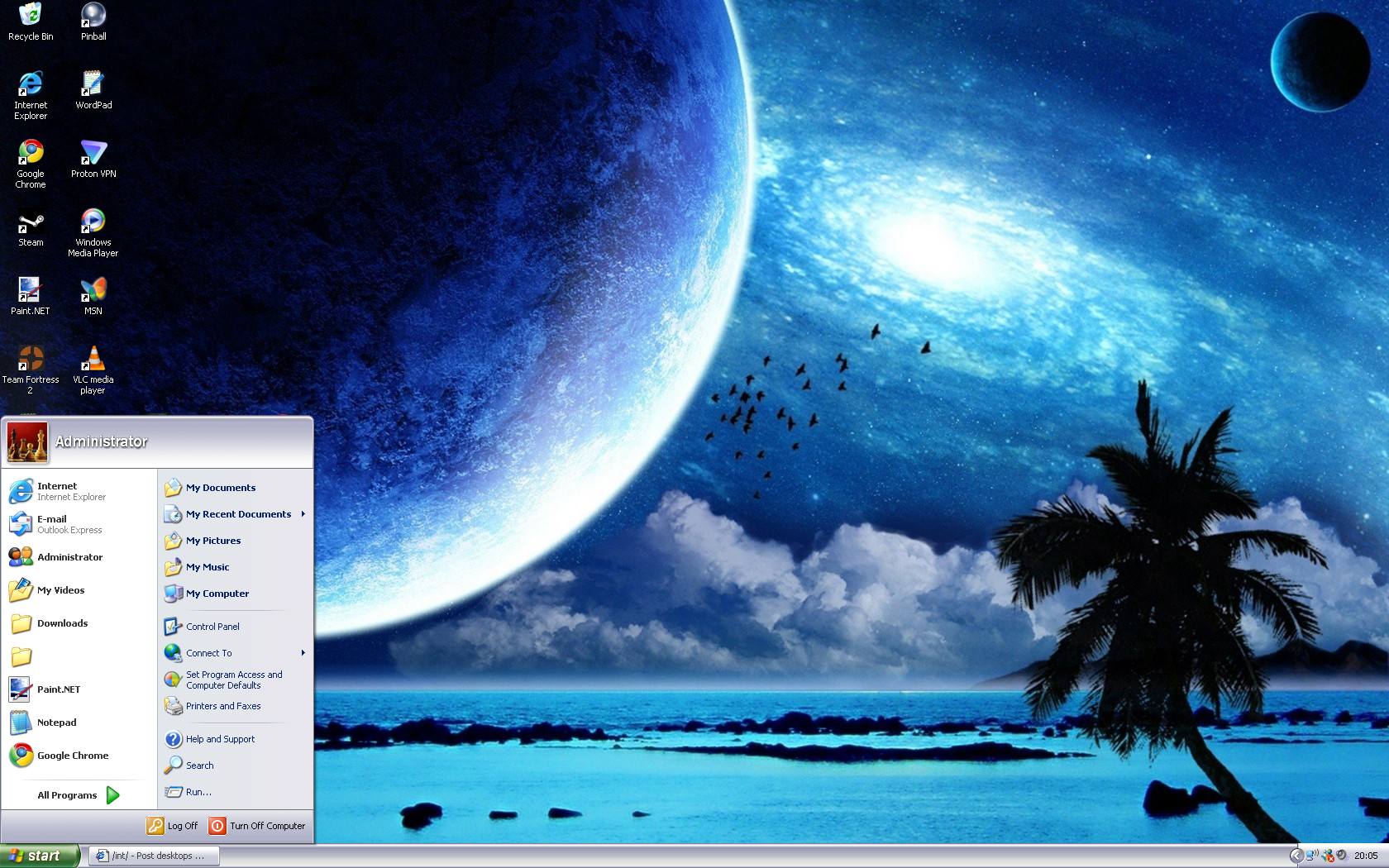Open Help and Support

click(236, 739)
